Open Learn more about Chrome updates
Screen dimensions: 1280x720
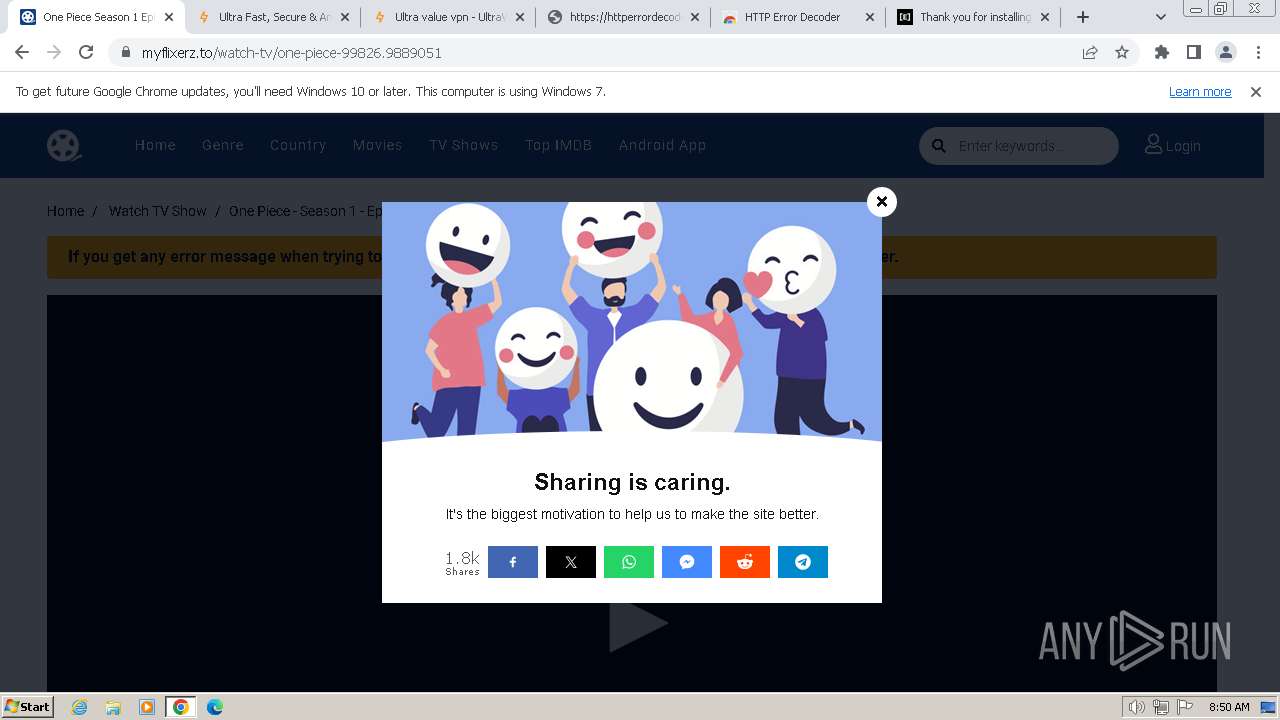pyautogui.click(x=1200, y=91)
